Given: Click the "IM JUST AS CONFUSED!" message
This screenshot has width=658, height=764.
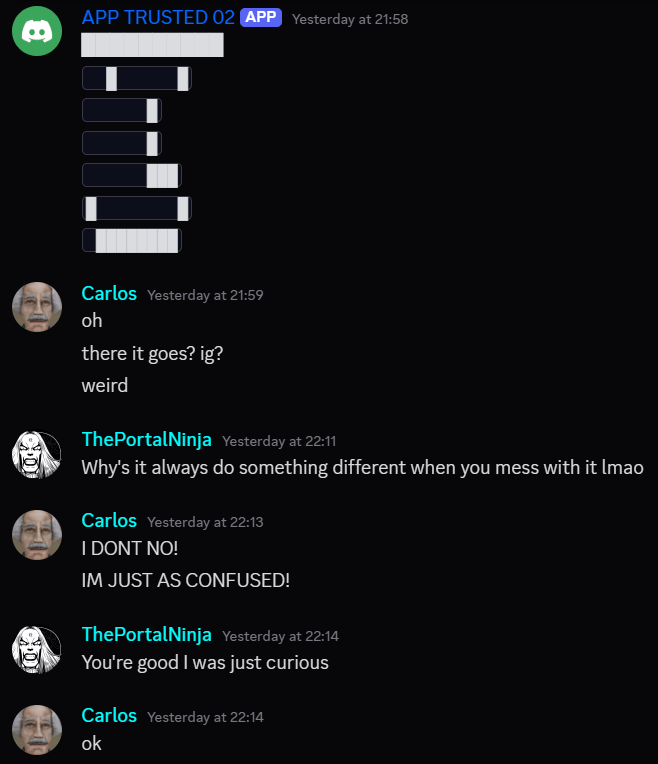Looking at the screenshot, I should 186,581.
